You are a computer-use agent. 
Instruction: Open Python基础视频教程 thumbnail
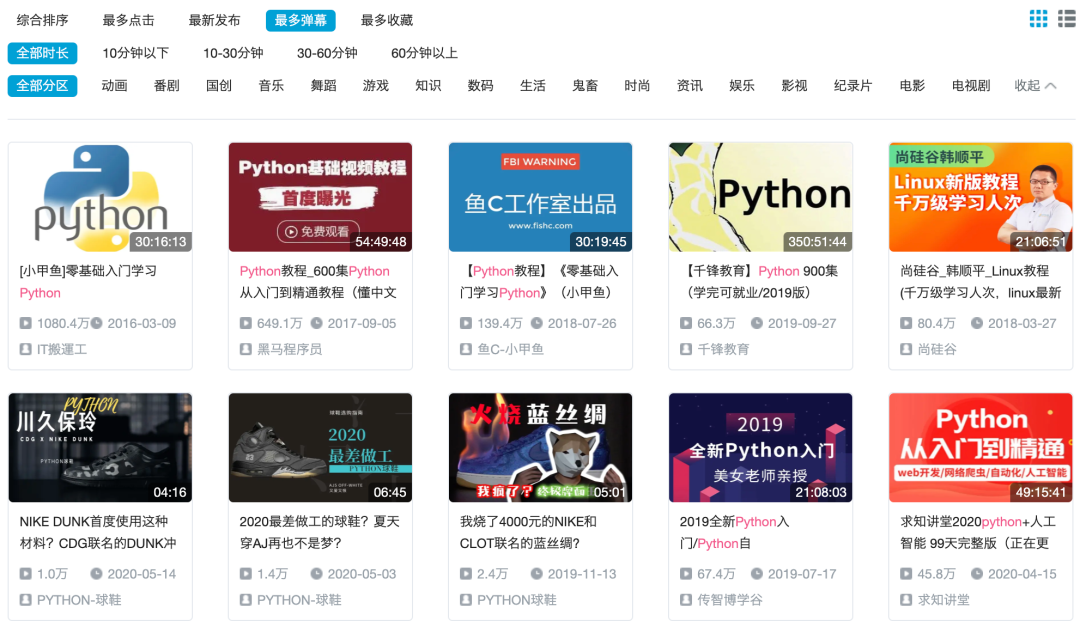tap(320, 197)
